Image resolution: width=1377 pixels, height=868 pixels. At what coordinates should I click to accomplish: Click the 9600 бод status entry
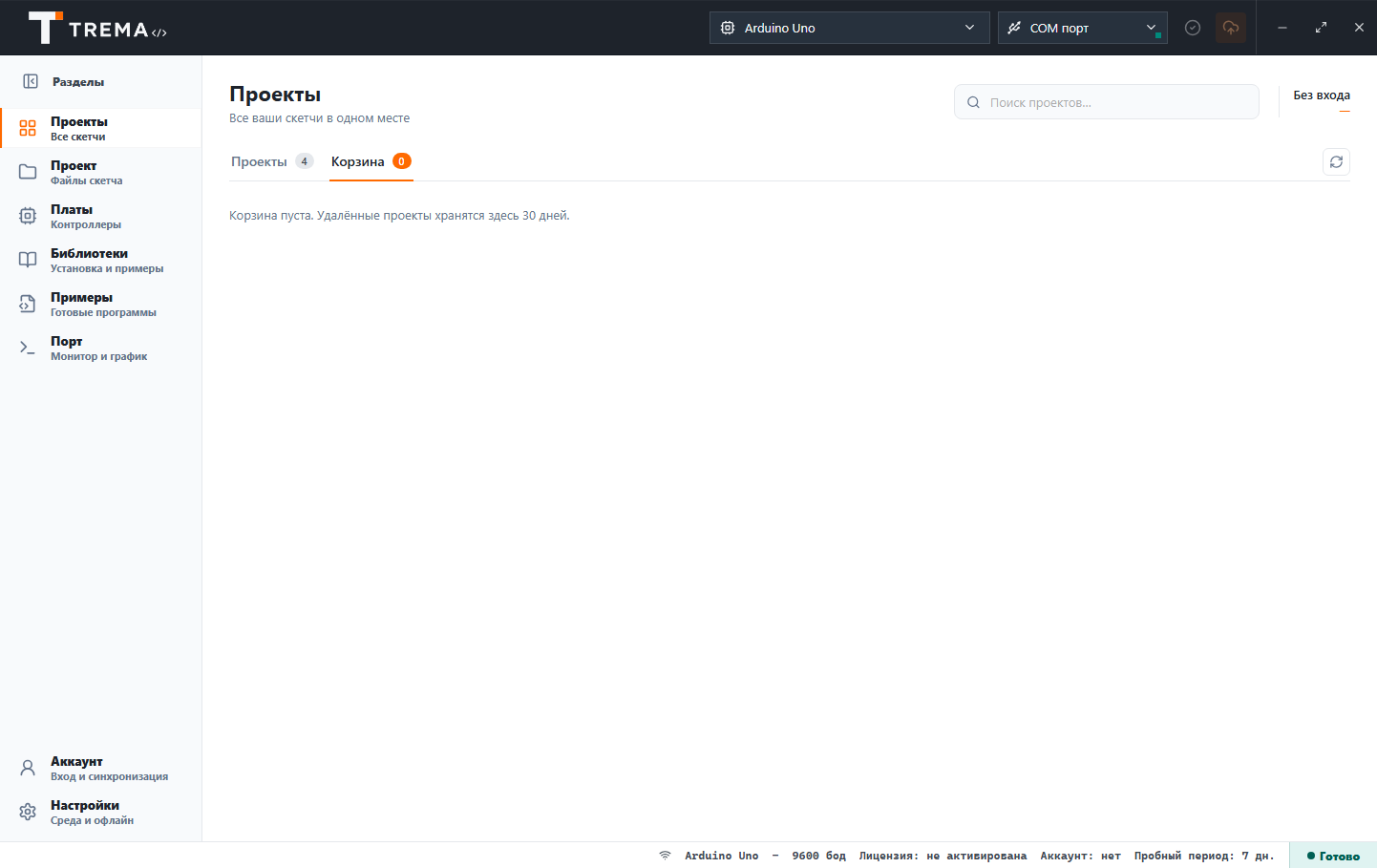point(818,856)
